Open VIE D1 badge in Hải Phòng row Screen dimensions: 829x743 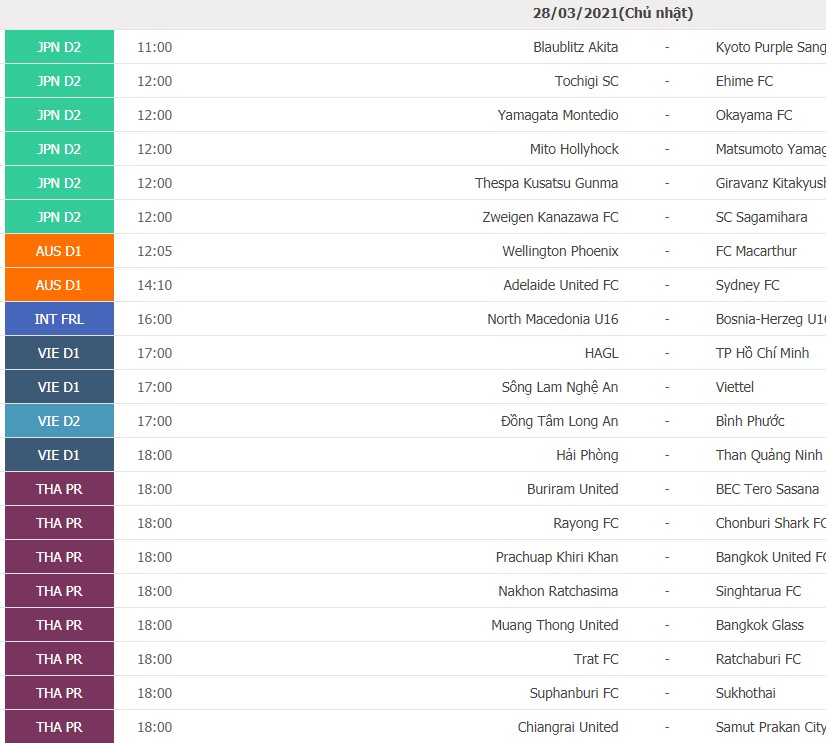click(x=59, y=455)
